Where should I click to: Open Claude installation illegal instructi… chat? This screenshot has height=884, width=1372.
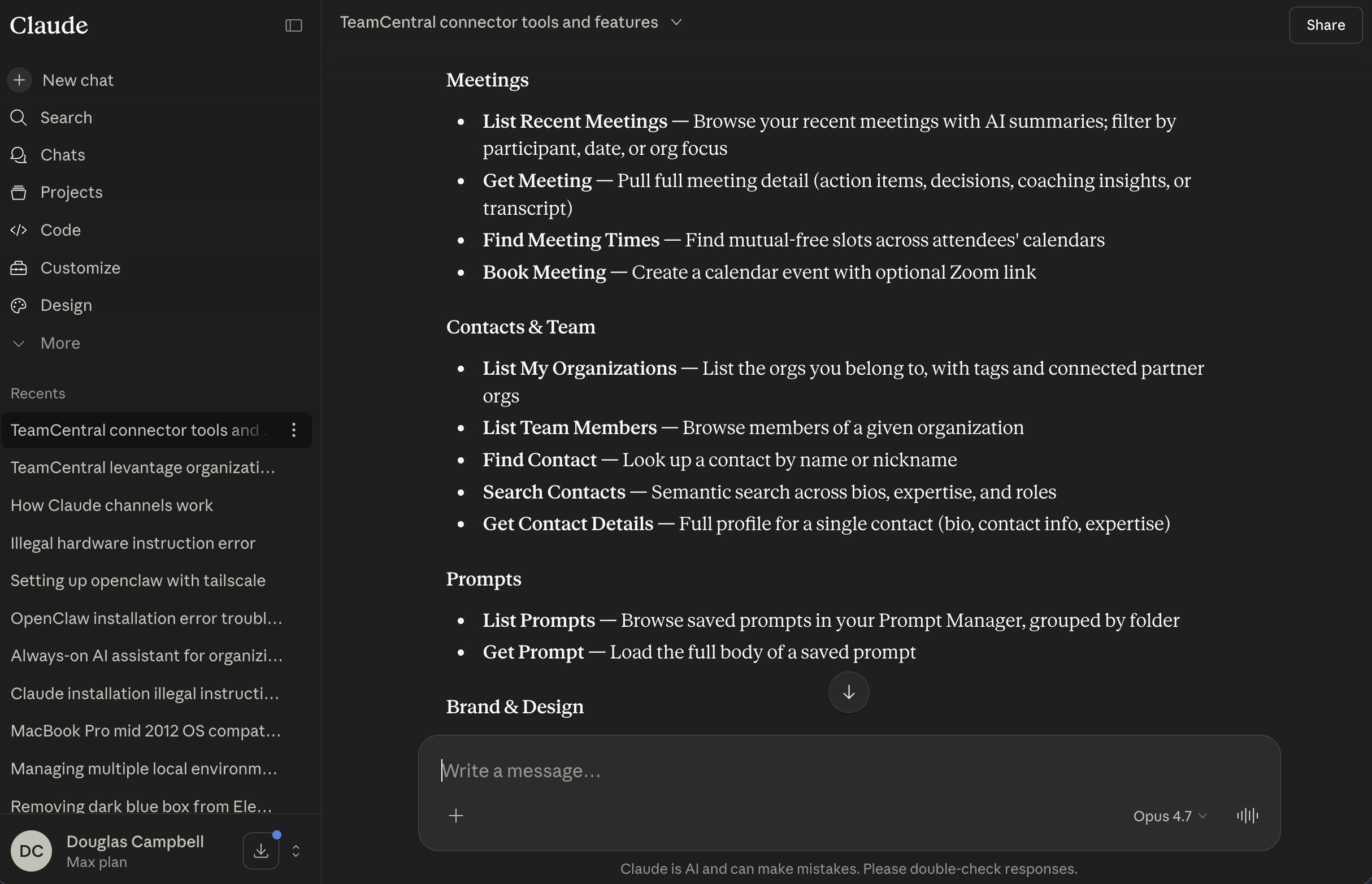click(156, 694)
